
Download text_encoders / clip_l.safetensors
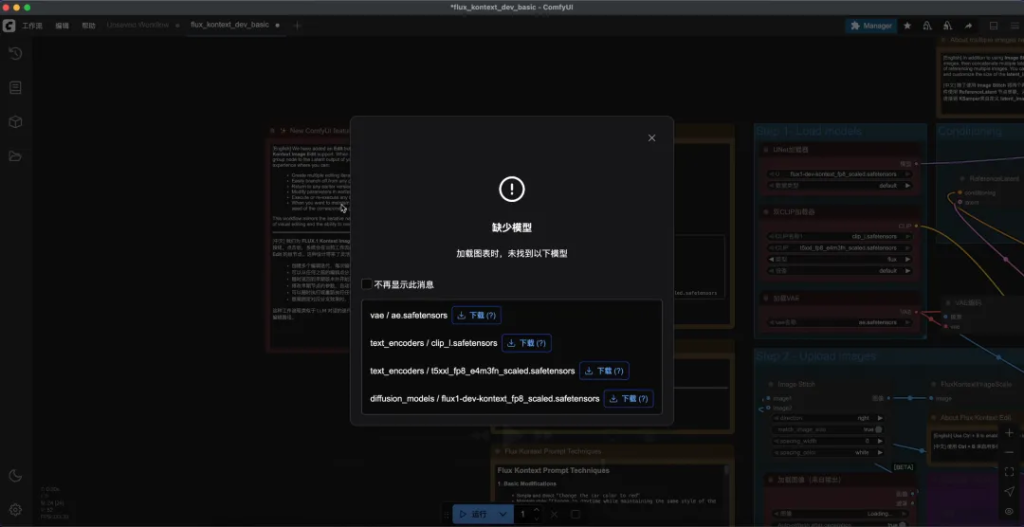pyautogui.click(x=526, y=343)
